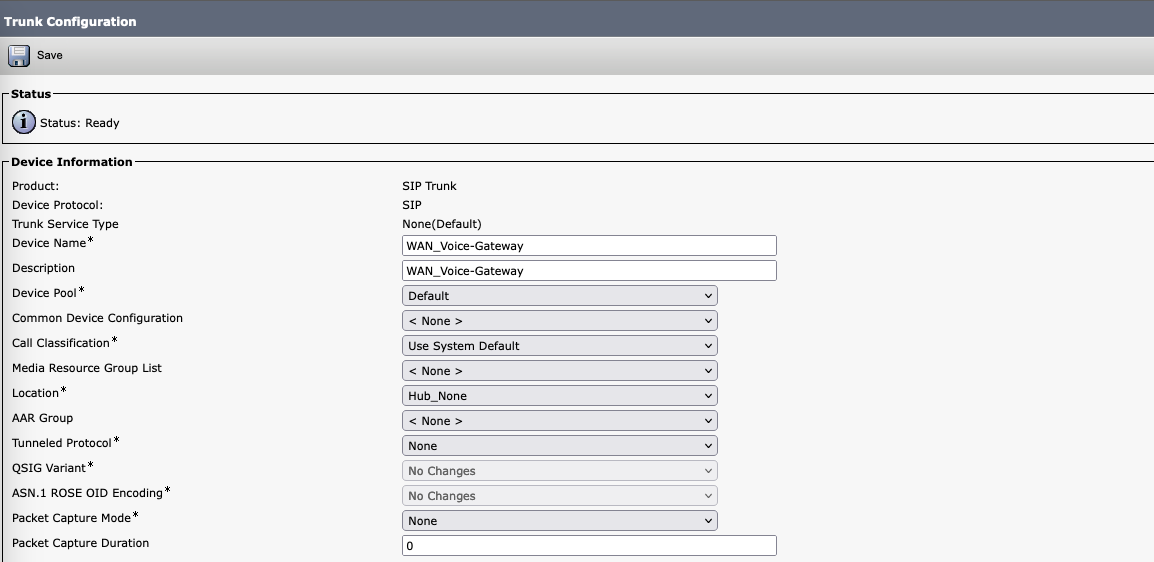Click the Status: Ready message text
The image size is (1154, 562).
pos(80,123)
